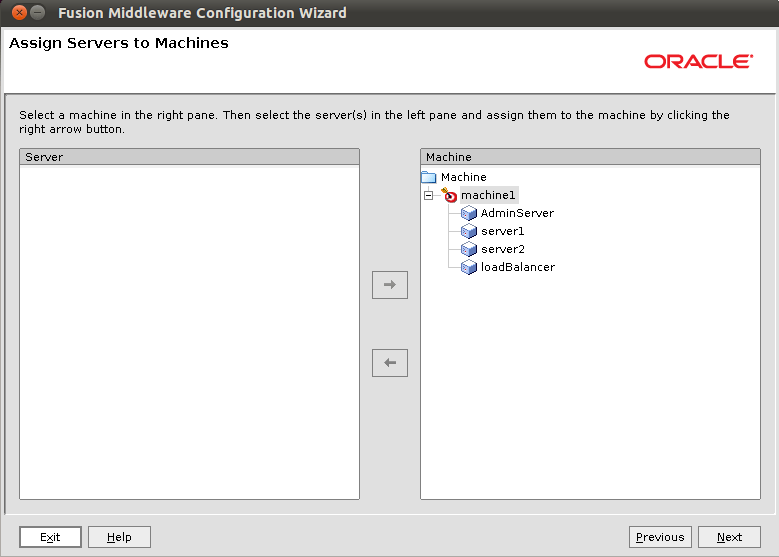This screenshot has height=557, width=779.
Task: Select the AdminServer entry
Action: [x=517, y=213]
